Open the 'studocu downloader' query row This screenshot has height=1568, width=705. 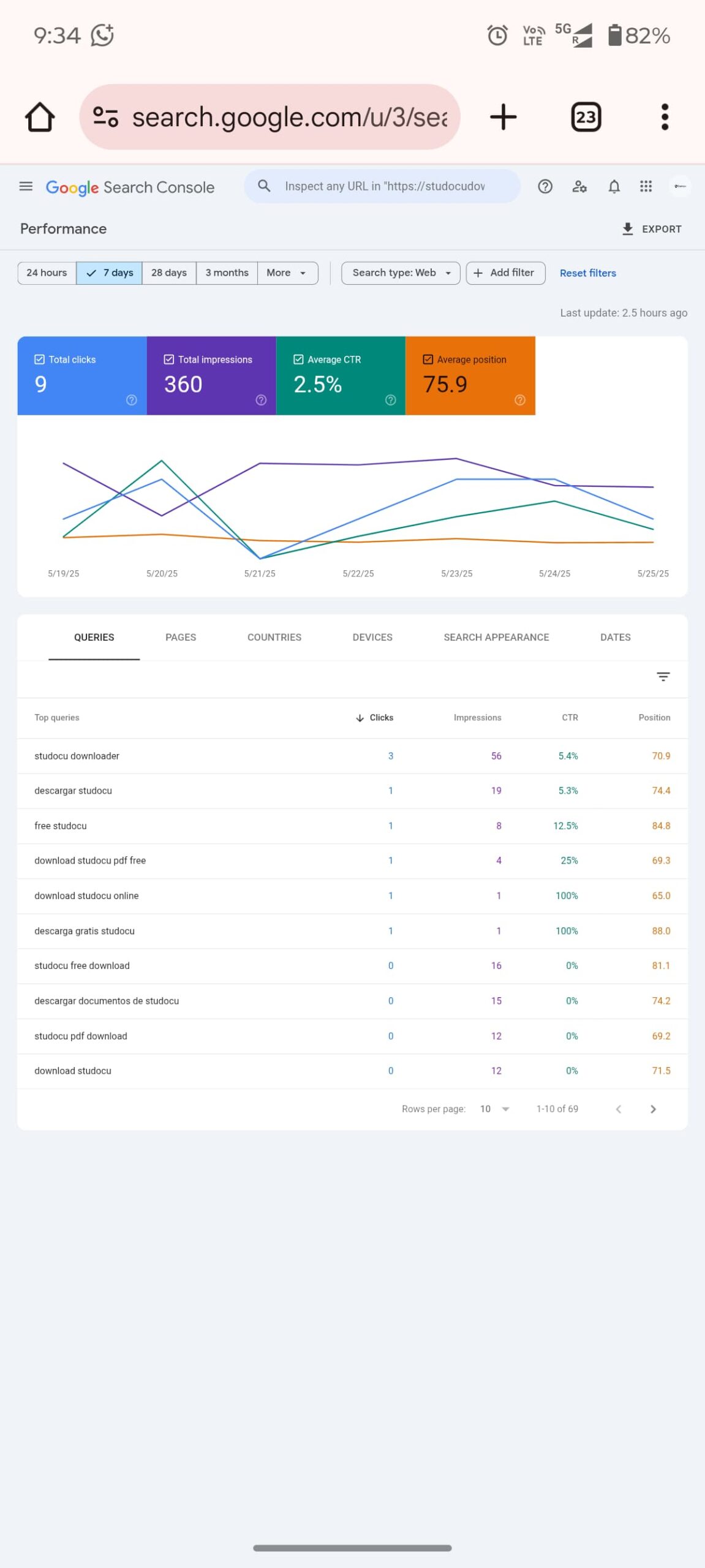click(352, 756)
